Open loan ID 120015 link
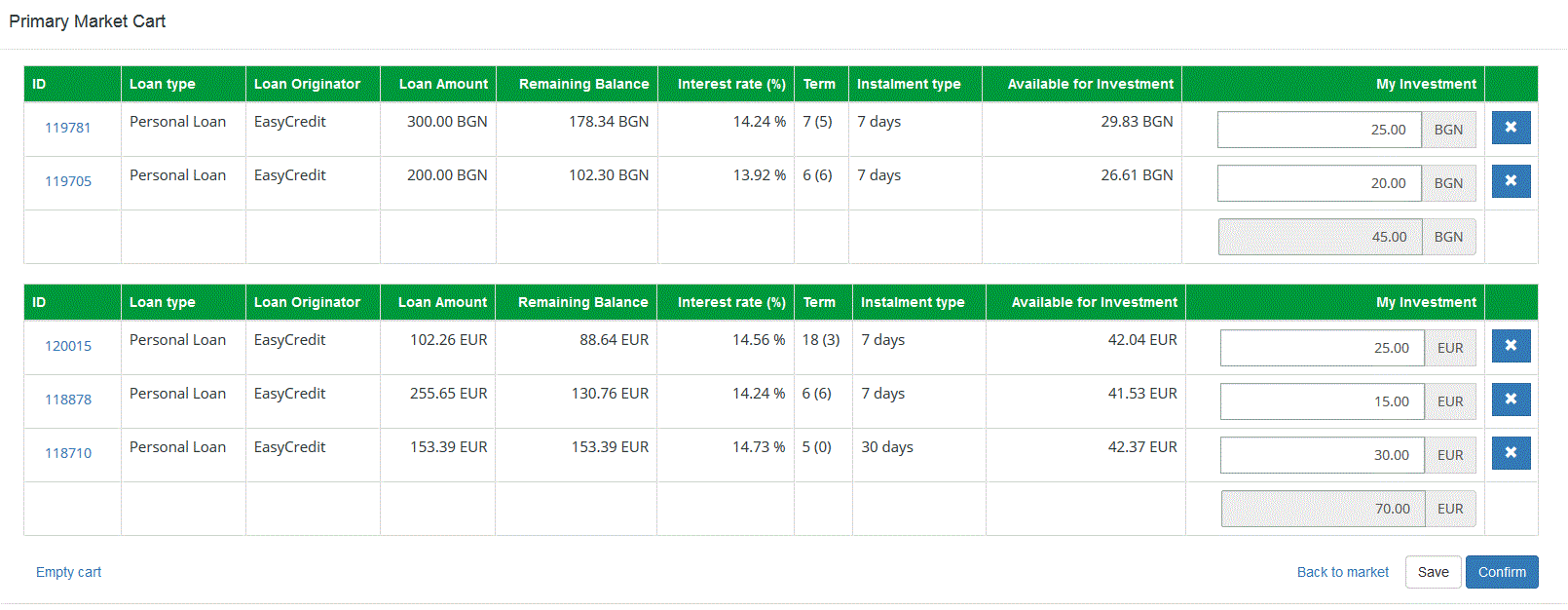The width and height of the screenshot is (1568, 610). pyautogui.click(x=68, y=346)
